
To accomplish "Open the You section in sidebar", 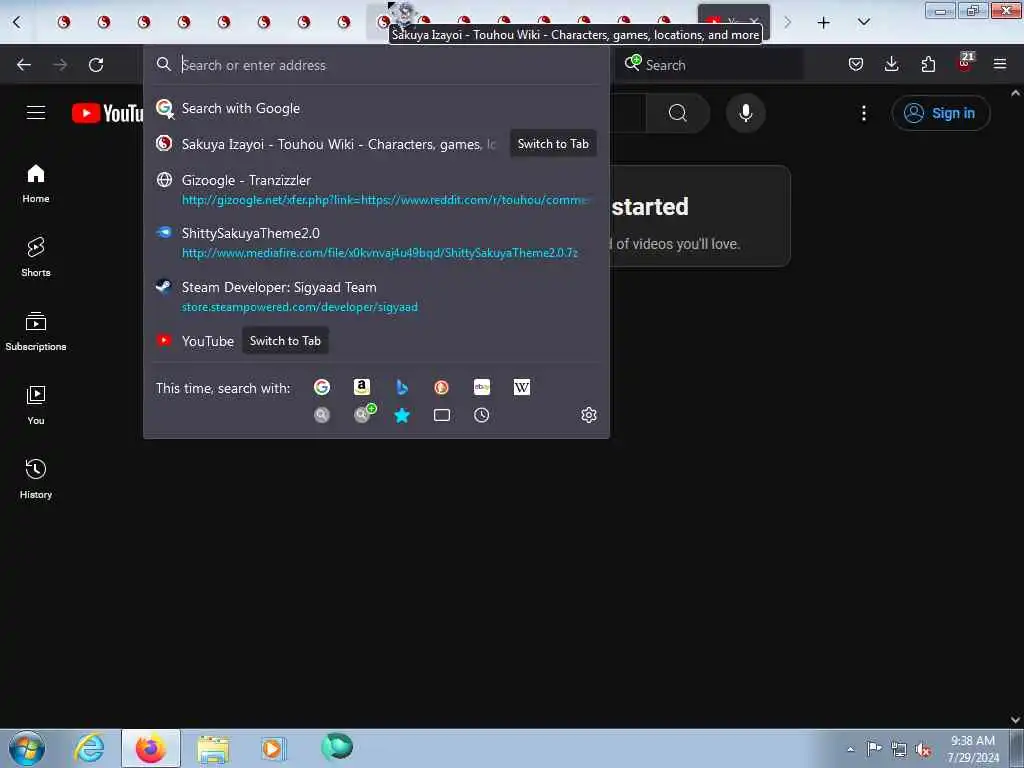I will coord(36,405).
